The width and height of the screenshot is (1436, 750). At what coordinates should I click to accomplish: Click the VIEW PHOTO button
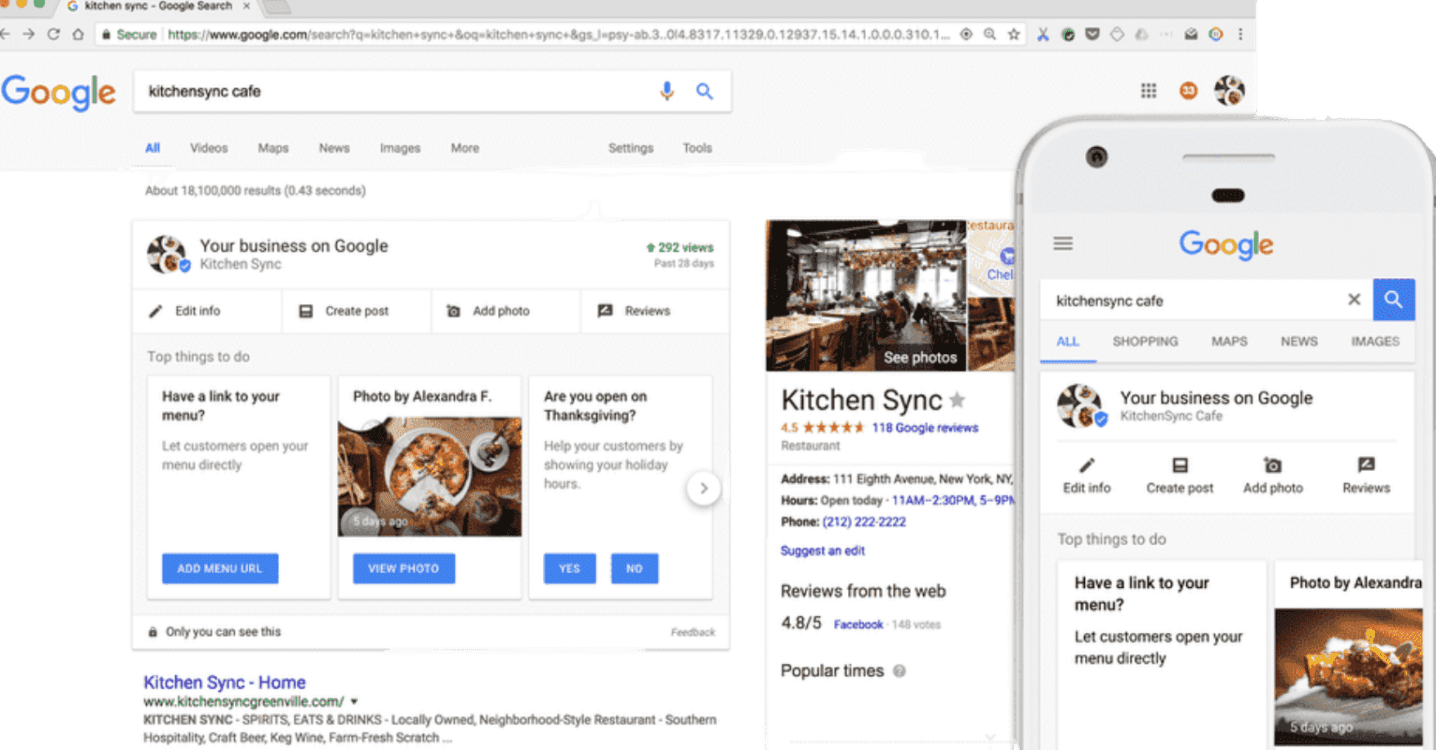click(x=404, y=568)
